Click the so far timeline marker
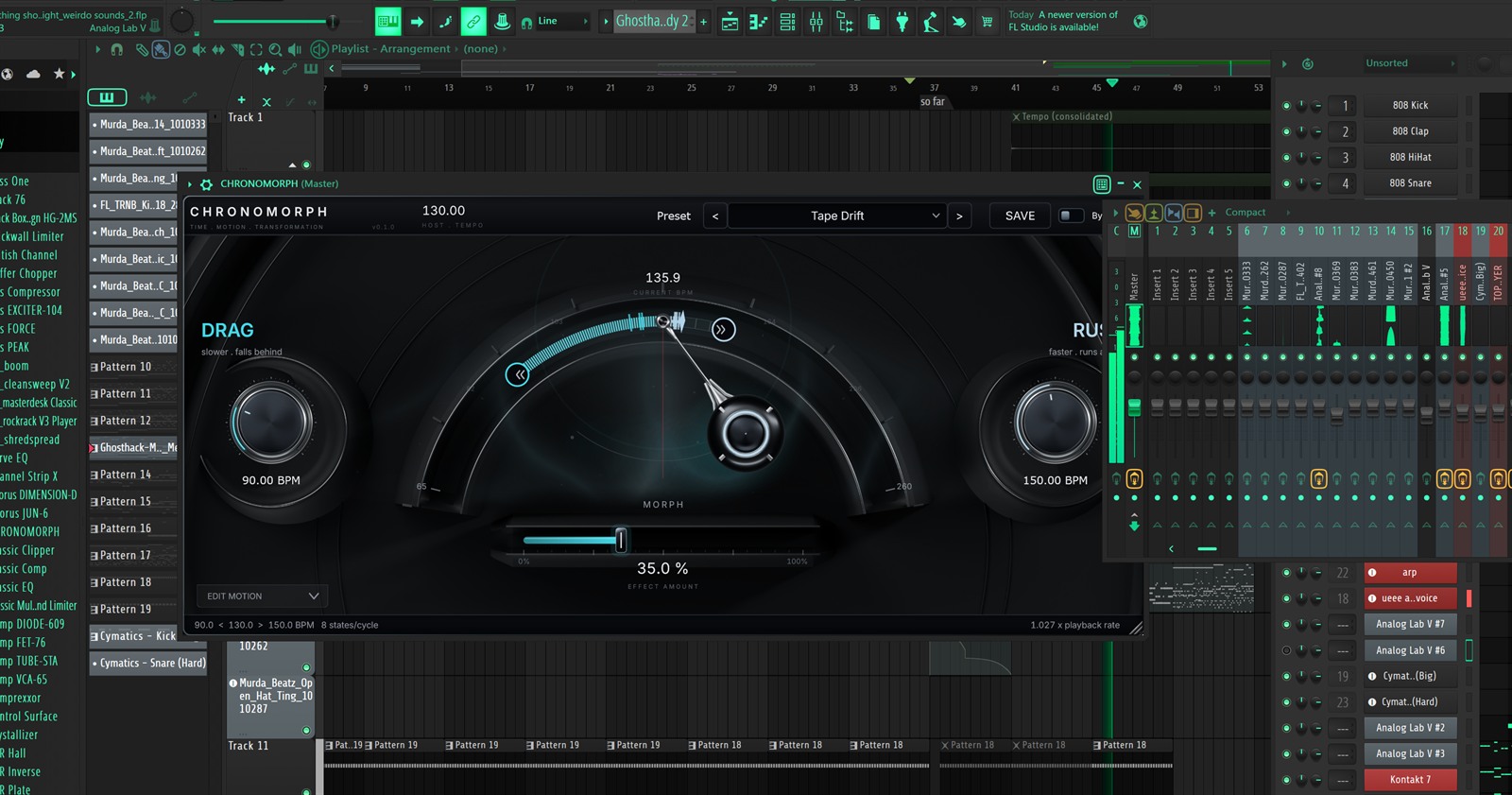 [932, 102]
